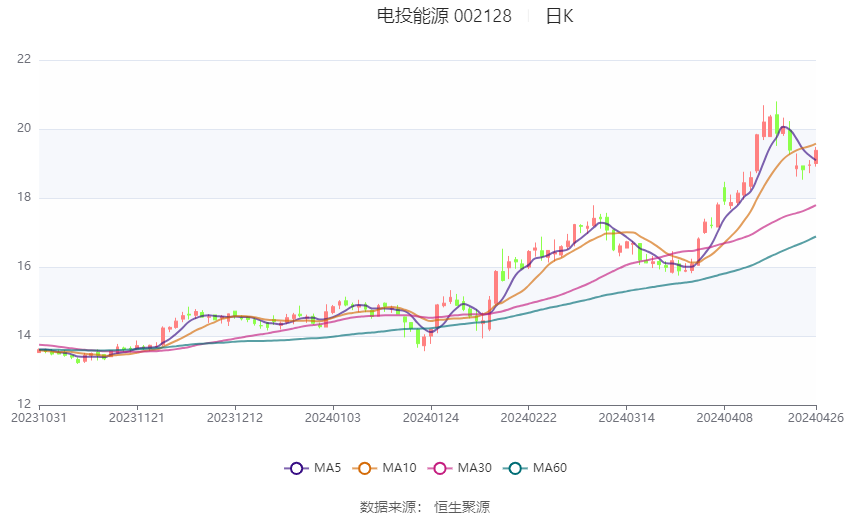This screenshot has width=850, height=517.
Task: Click the 20240408 date axis label
Action: pos(725,418)
